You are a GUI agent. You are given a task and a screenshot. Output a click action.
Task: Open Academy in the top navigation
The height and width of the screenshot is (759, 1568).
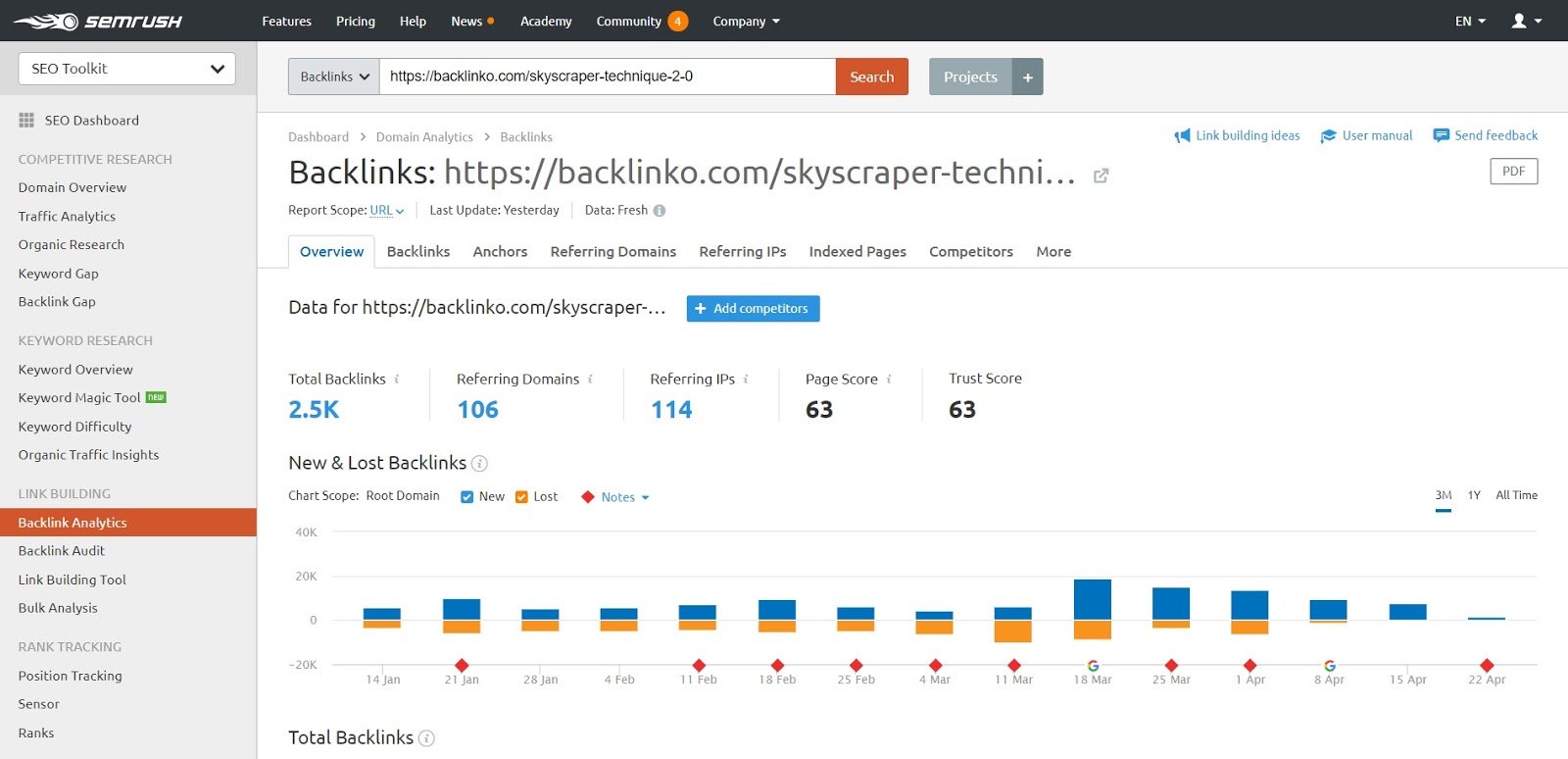(x=546, y=21)
